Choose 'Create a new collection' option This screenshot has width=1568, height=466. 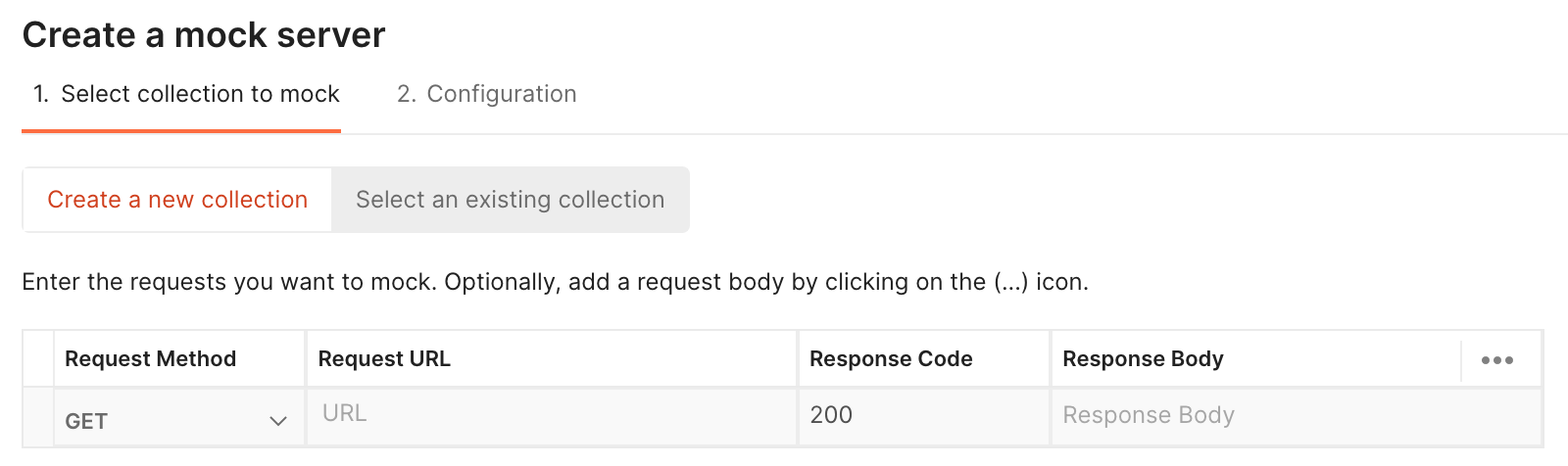point(177,200)
